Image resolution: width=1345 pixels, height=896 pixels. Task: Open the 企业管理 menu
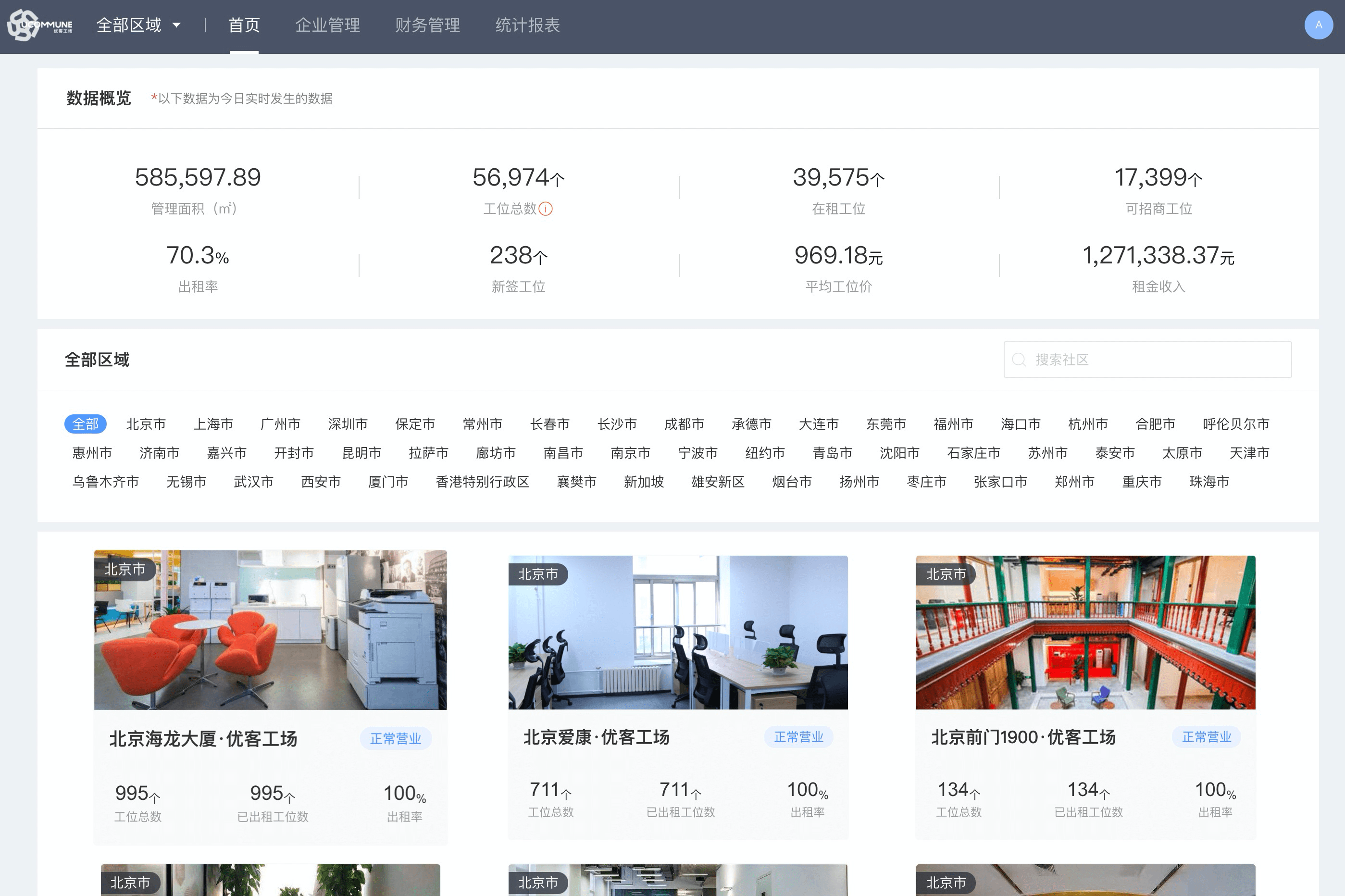pos(327,25)
